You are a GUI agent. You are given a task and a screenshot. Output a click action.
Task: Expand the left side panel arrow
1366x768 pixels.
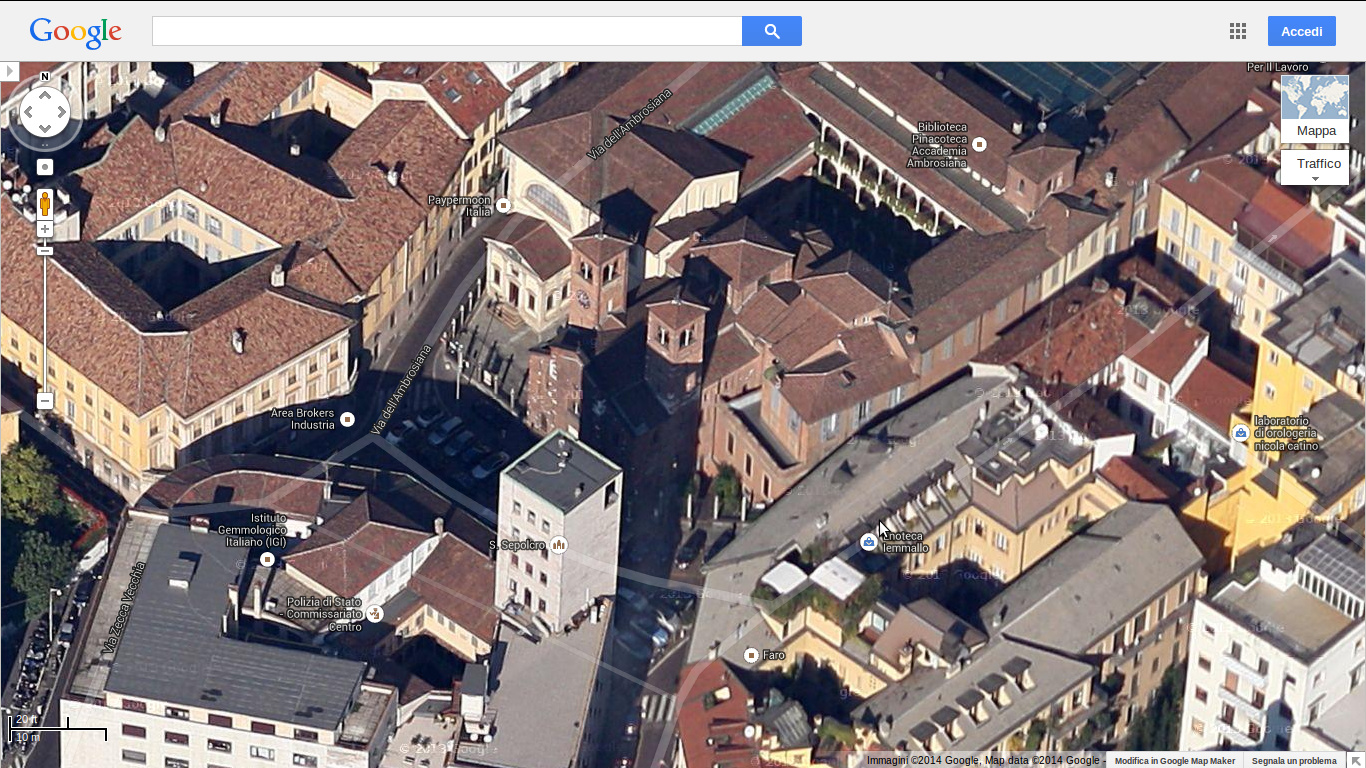[9, 72]
